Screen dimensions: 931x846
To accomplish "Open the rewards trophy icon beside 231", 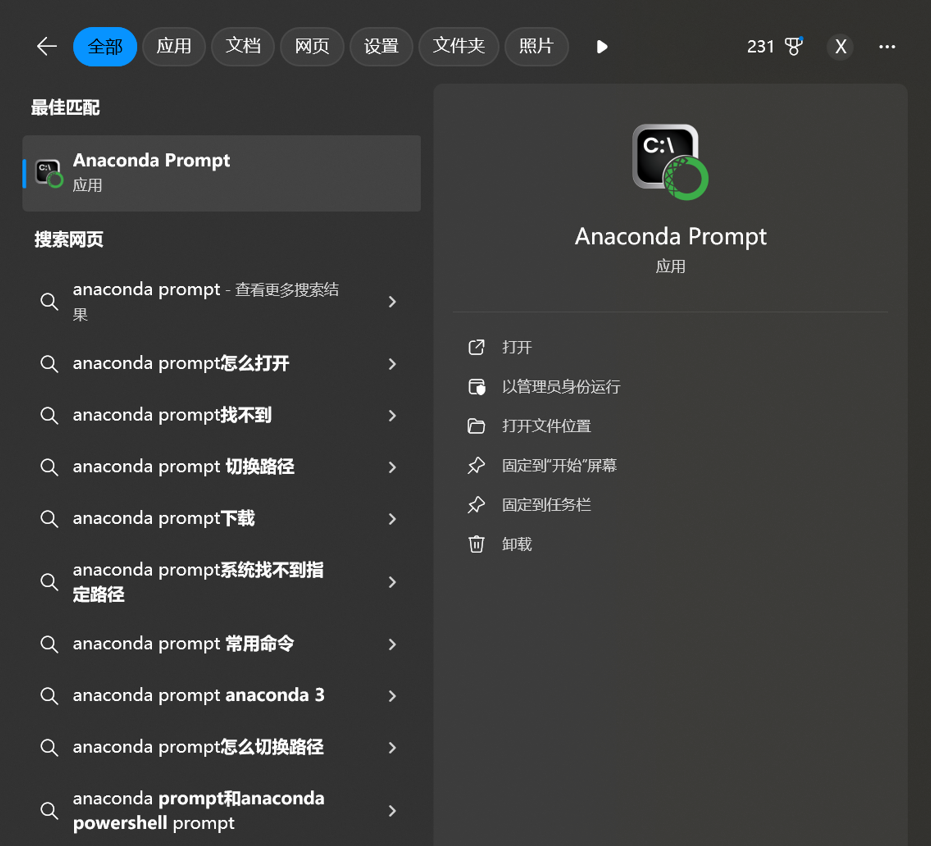I will (793, 46).
